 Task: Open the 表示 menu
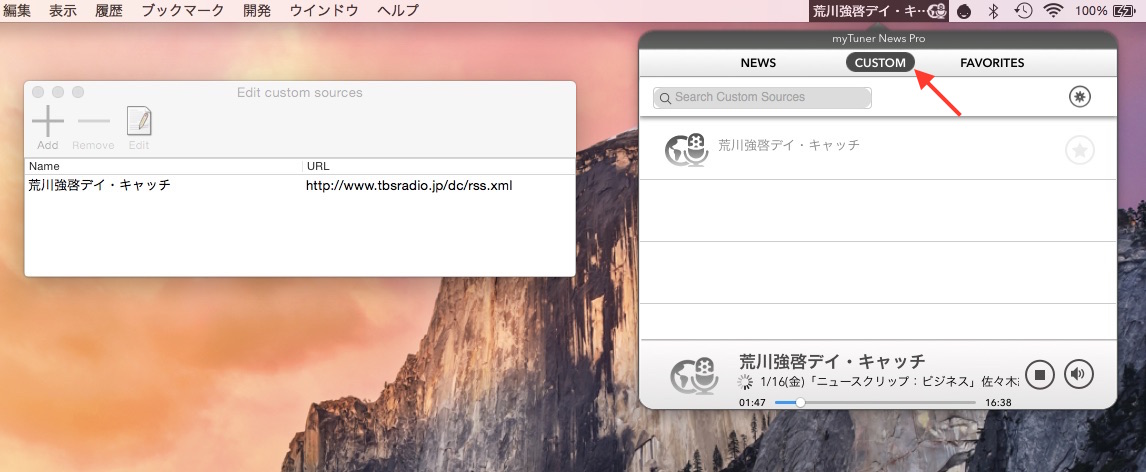tap(63, 10)
